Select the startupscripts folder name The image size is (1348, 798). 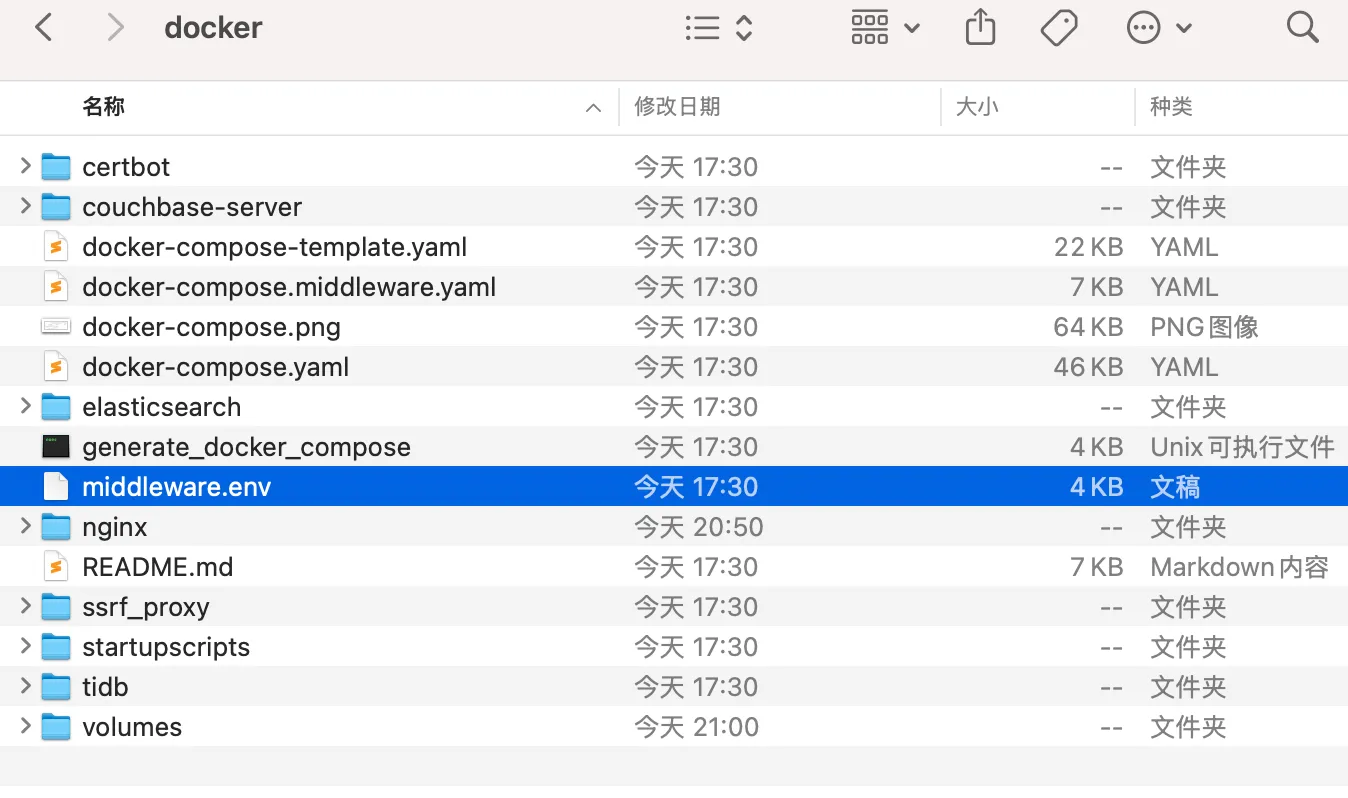pyautogui.click(x=166, y=647)
